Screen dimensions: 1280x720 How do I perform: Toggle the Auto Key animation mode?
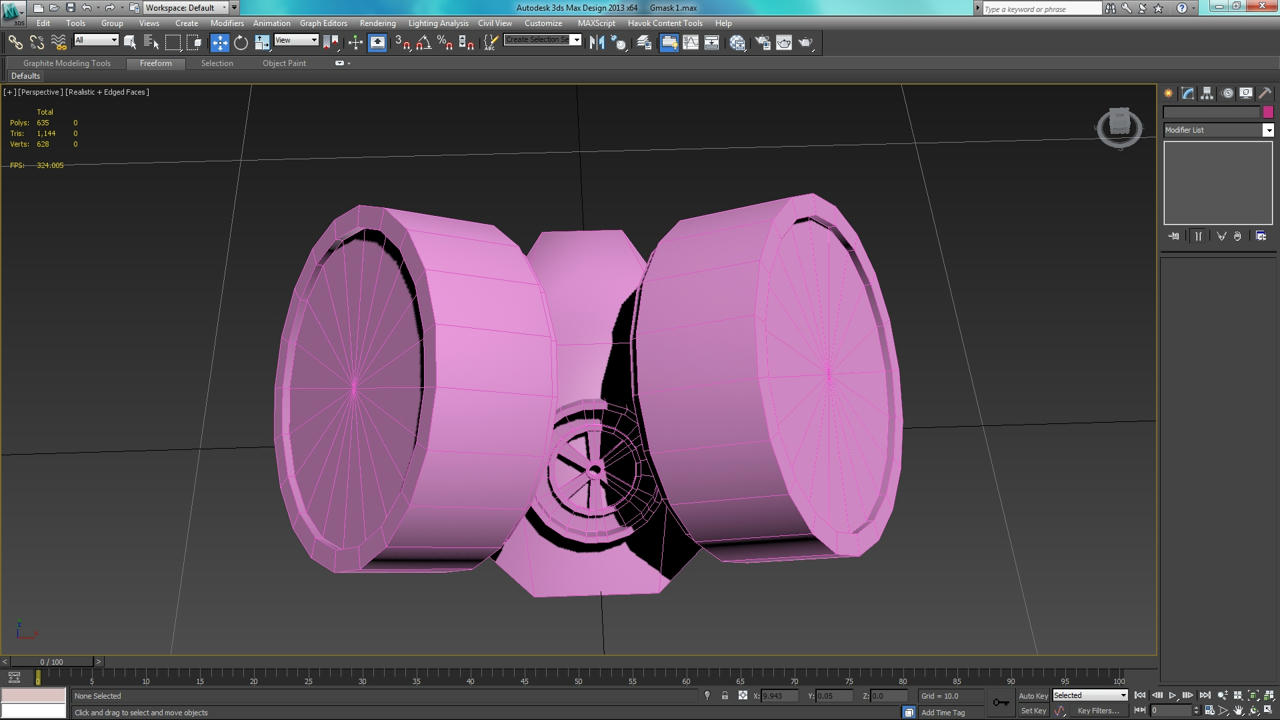click(x=1033, y=696)
